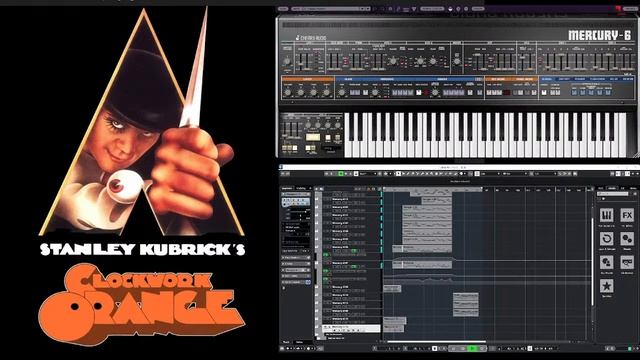Viewport: 640px width, 360px height.
Task: Switch to the CR tab in right zone
Action: tap(623, 188)
